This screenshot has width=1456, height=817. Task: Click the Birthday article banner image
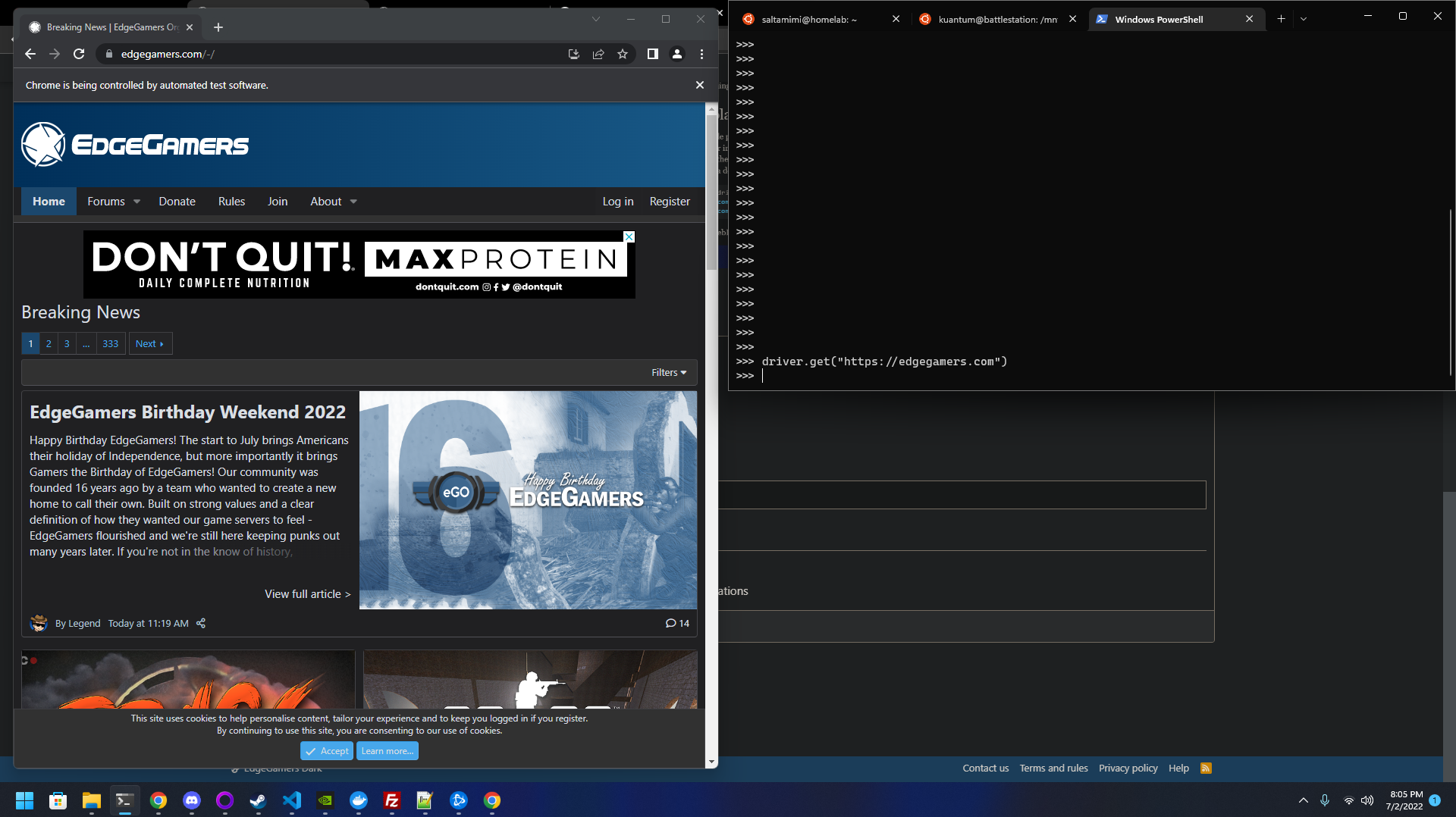(x=528, y=500)
